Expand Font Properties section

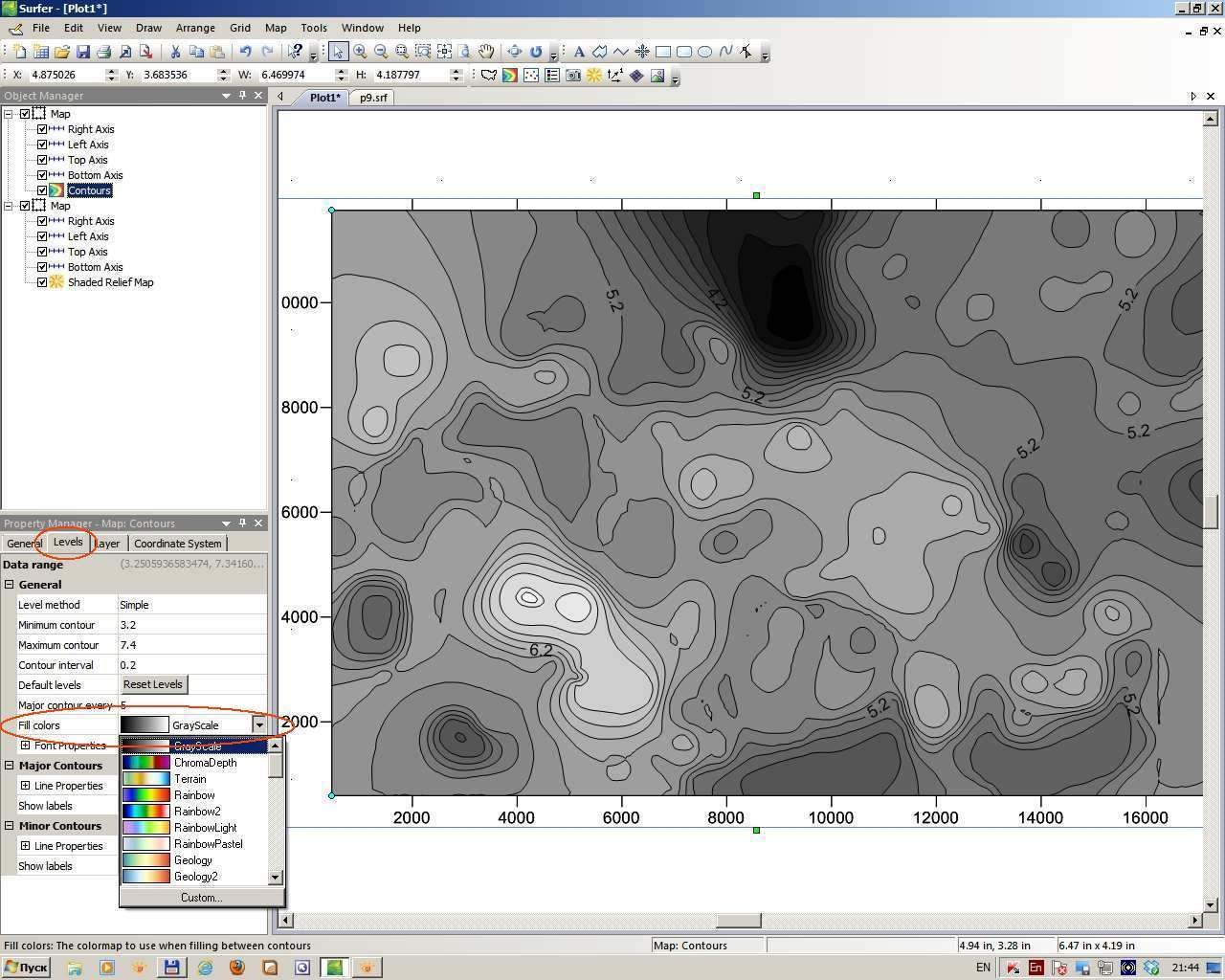(x=26, y=746)
